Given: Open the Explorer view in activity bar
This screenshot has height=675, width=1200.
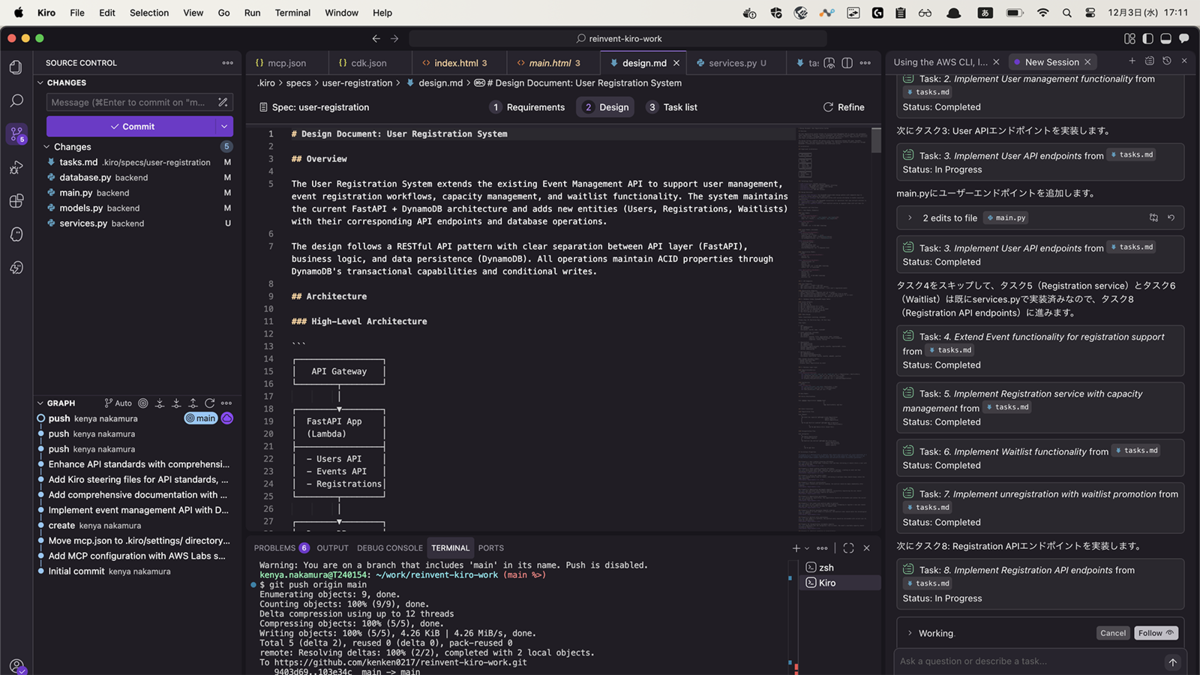Looking at the screenshot, I should point(16,68).
